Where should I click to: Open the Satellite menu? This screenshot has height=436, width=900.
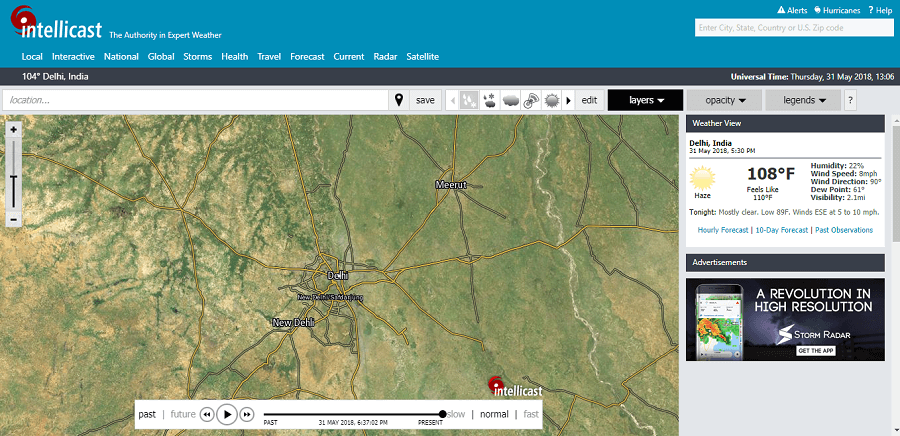[423, 57]
